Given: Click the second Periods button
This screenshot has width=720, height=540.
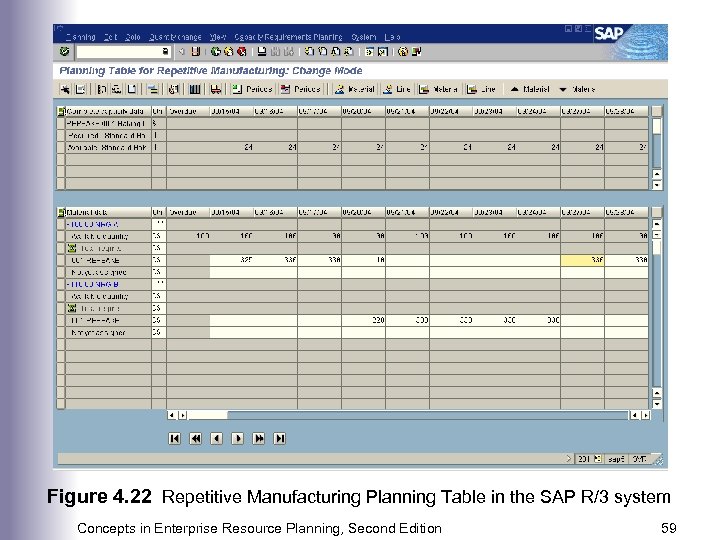Looking at the screenshot, I should point(300,89).
